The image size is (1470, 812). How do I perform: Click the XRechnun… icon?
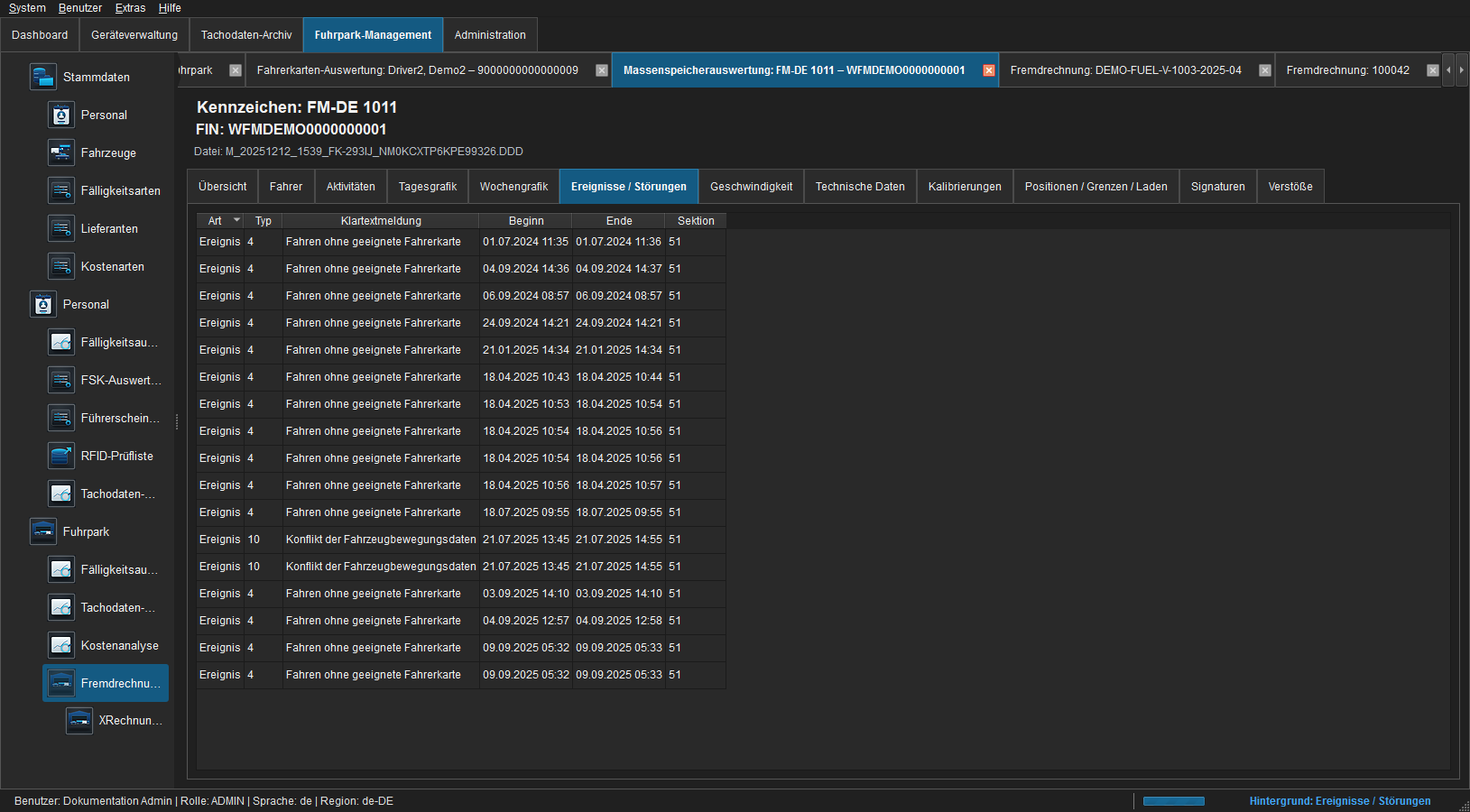coord(79,720)
